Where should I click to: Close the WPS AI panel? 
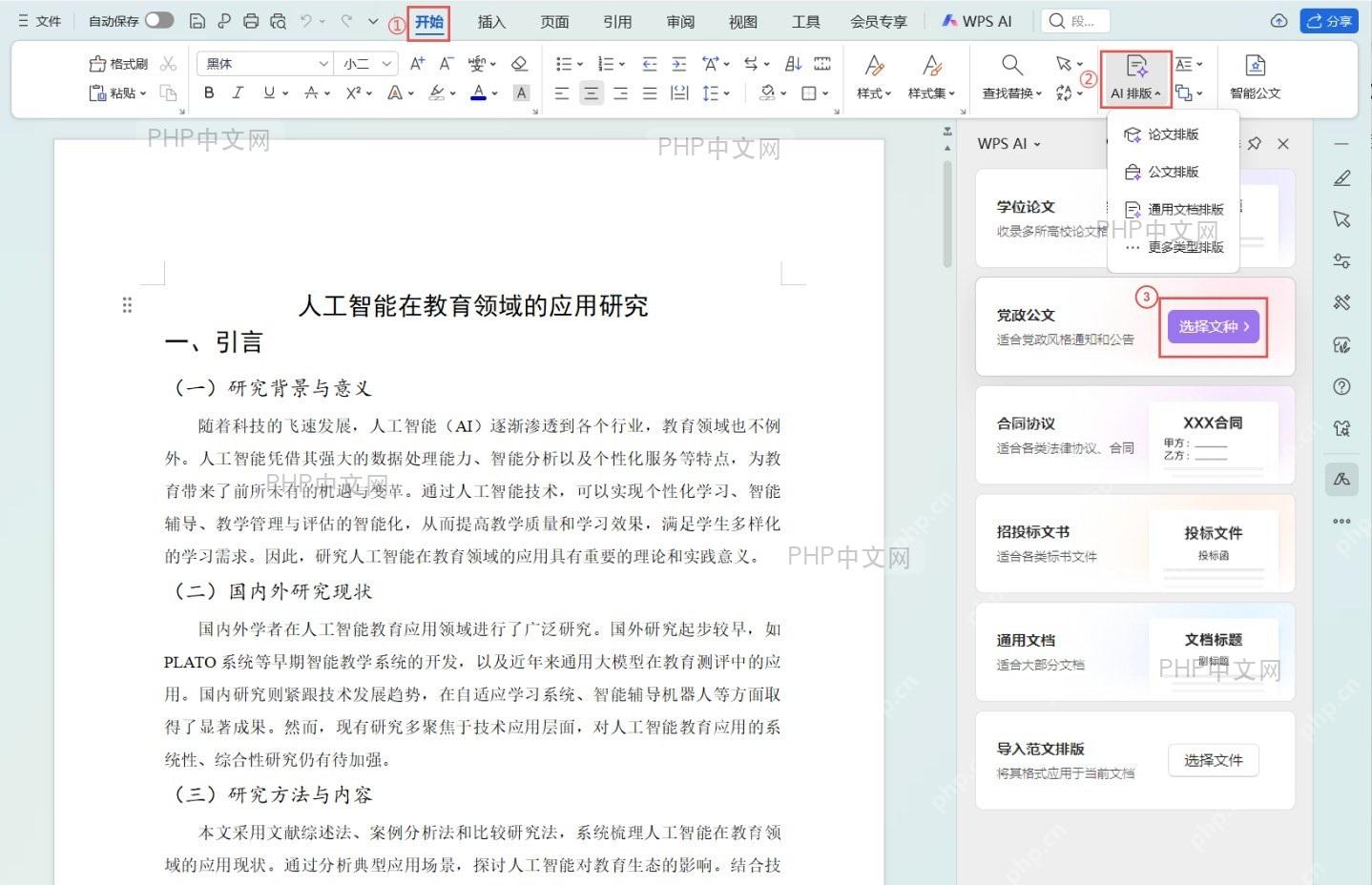(1283, 143)
